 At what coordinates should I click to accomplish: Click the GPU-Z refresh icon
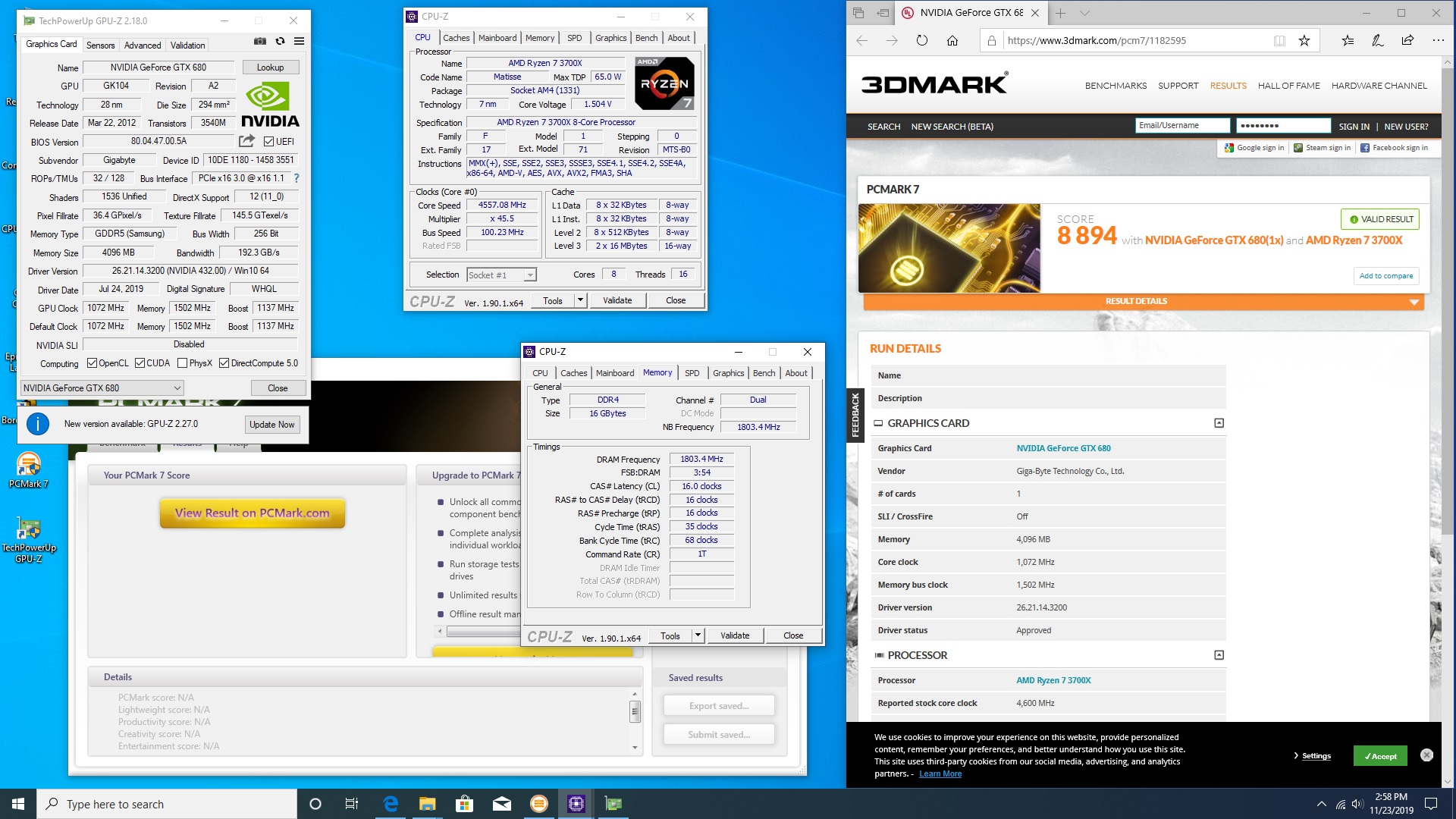tap(280, 41)
